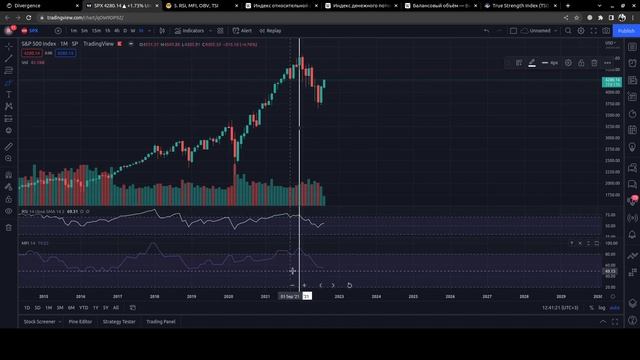Screen dimensions: 640x360
Task: Open quick search magnifier
Action: [568, 31]
